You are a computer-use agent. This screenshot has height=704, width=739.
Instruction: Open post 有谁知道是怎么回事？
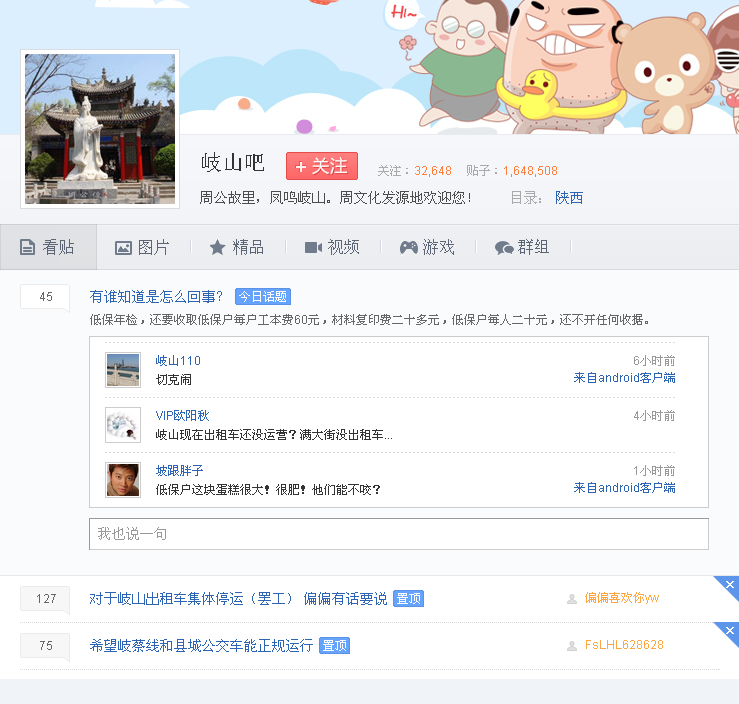pyautogui.click(x=156, y=296)
